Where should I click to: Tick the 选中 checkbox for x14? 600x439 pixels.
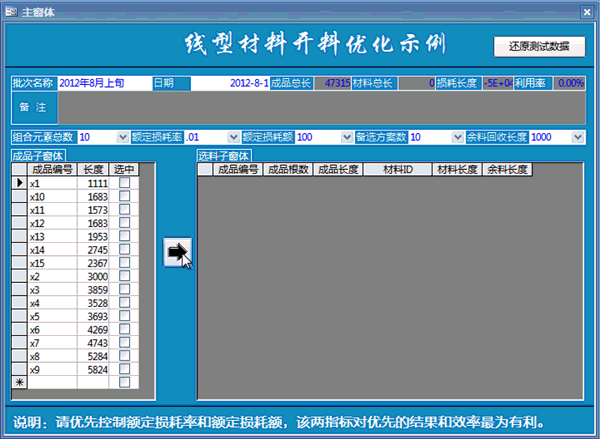click(x=124, y=250)
